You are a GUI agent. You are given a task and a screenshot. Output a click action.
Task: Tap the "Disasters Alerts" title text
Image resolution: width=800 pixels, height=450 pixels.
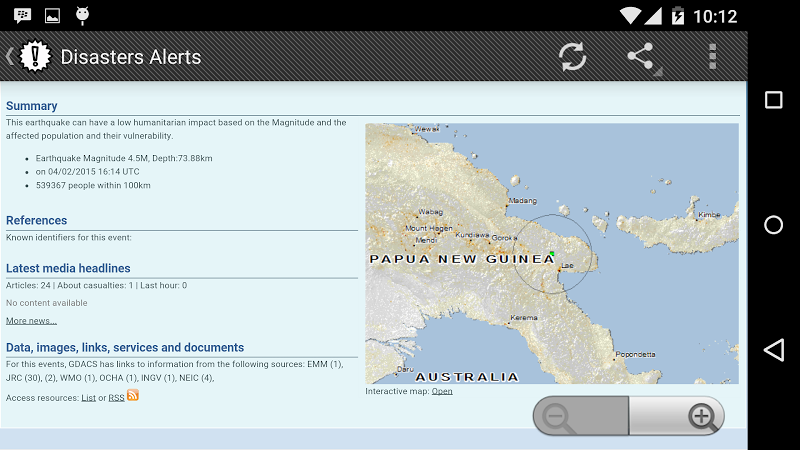point(131,57)
